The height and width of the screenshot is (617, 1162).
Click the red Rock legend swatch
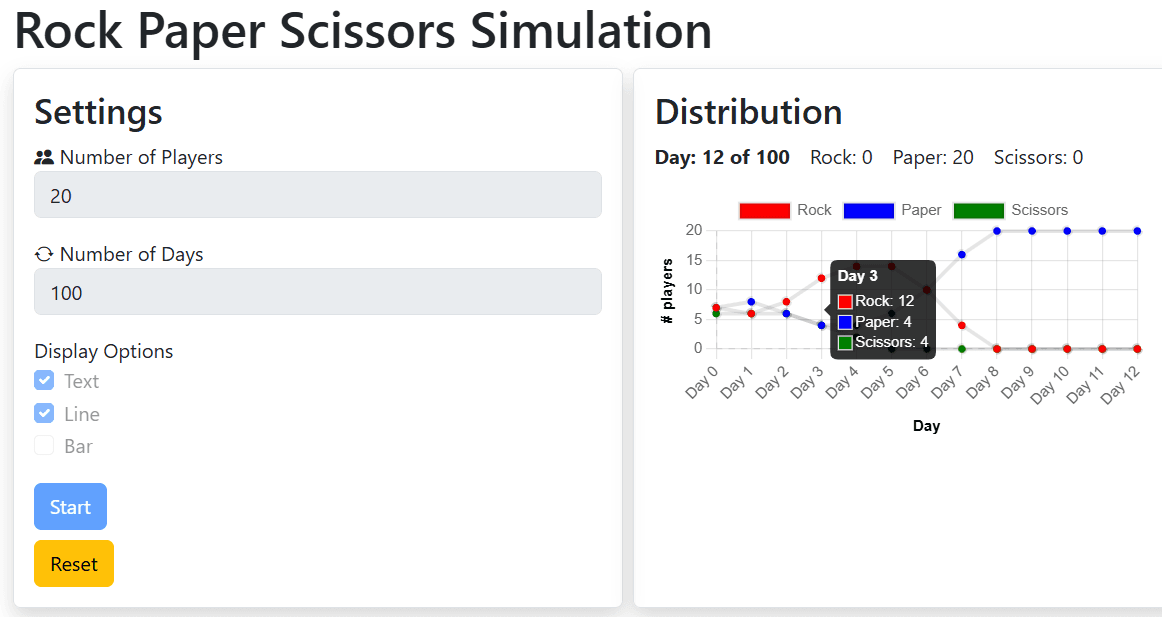765,210
